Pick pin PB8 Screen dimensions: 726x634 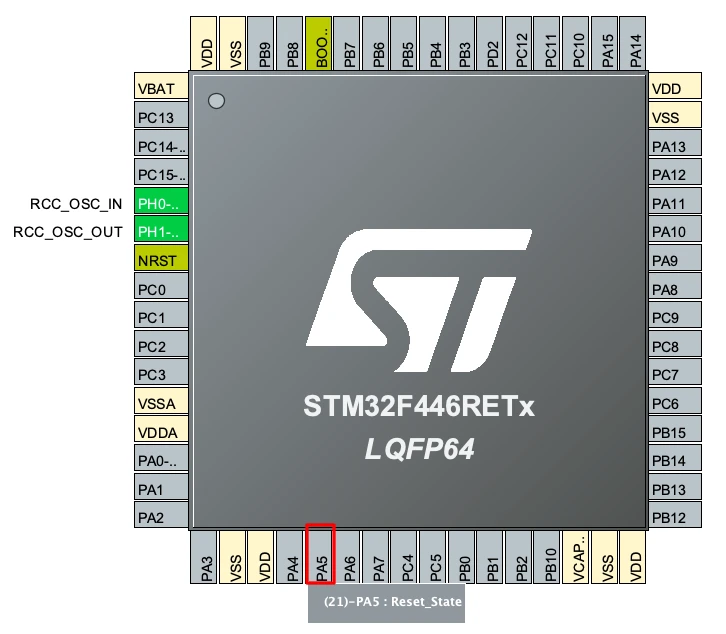pyautogui.click(x=289, y=43)
